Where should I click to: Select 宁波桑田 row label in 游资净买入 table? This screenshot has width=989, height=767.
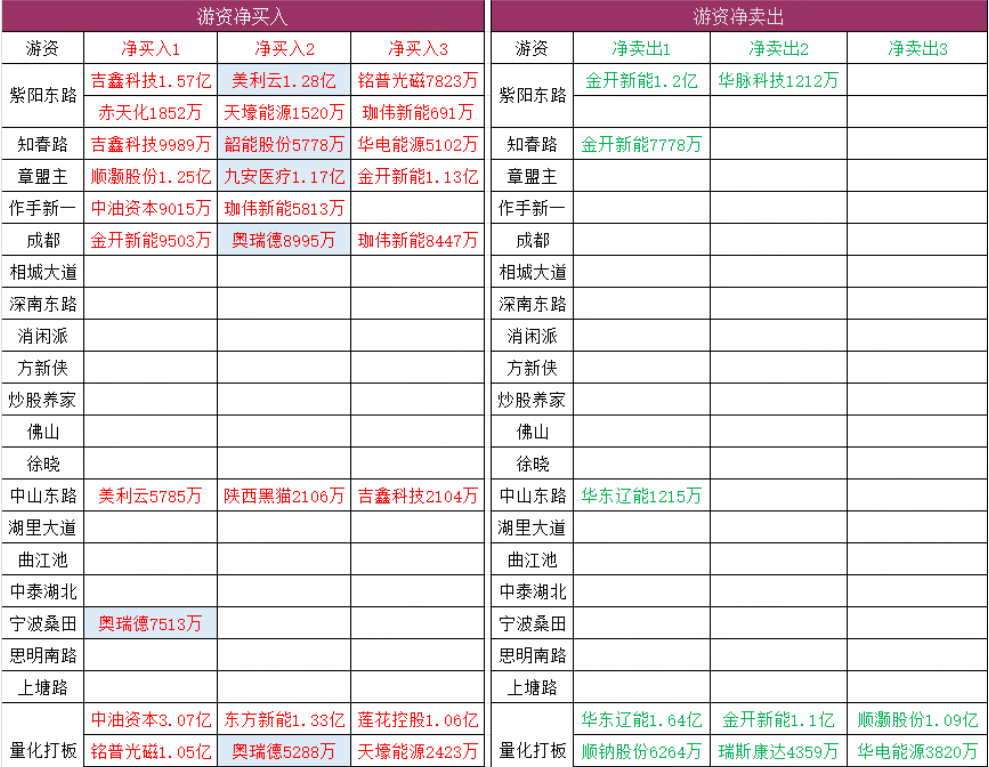tap(43, 624)
